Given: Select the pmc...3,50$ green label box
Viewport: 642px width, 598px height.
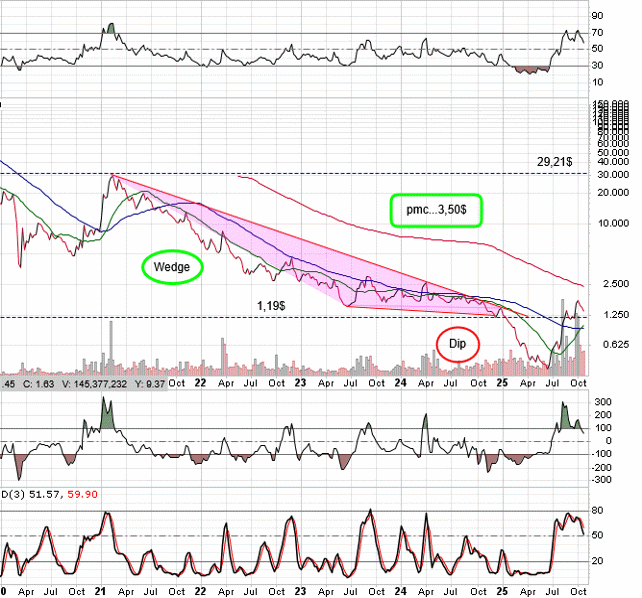Looking at the screenshot, I should point(436,209).
